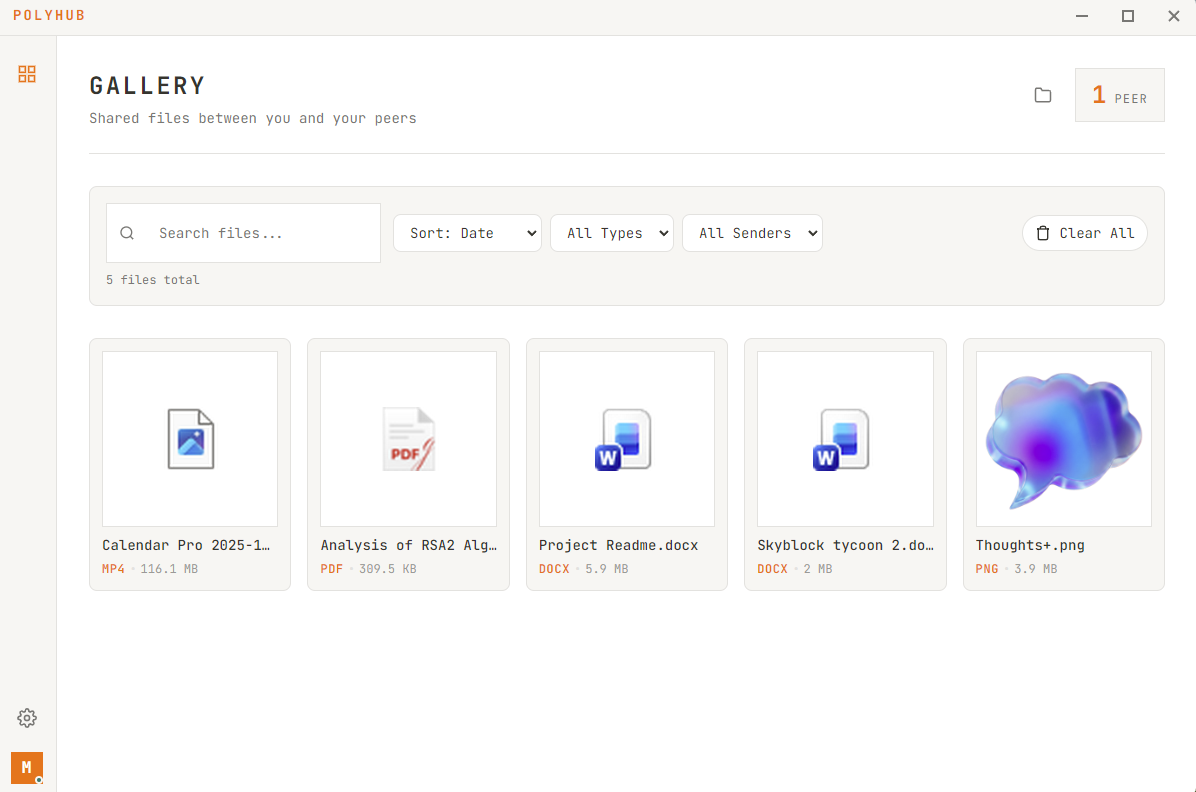The height and width of the screenshot is (792, 1196).
Task: Click the POLYHUB logo
Action: point(48,15)
